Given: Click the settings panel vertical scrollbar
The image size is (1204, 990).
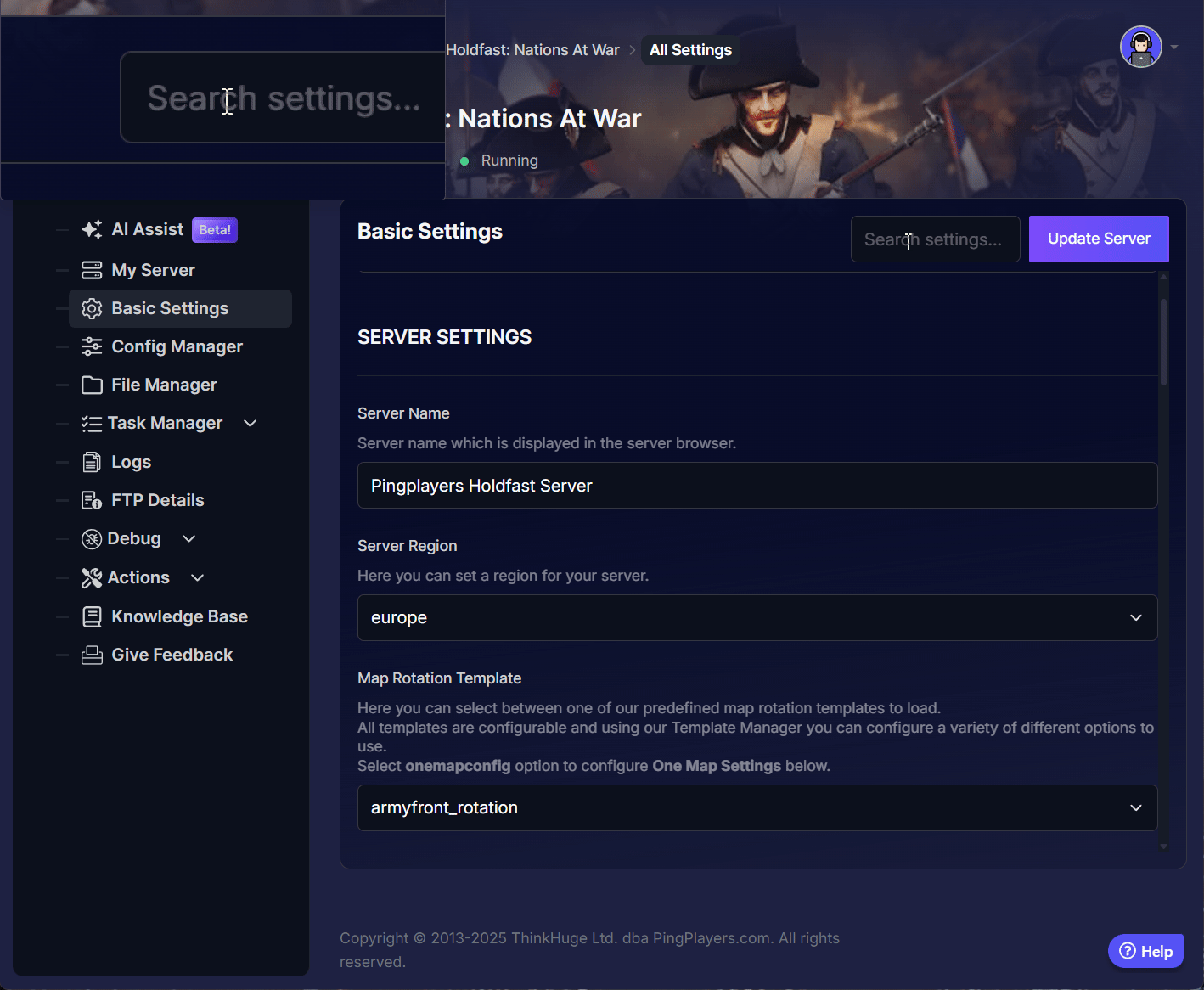Looking at the screenshot, I should 1163,341.
